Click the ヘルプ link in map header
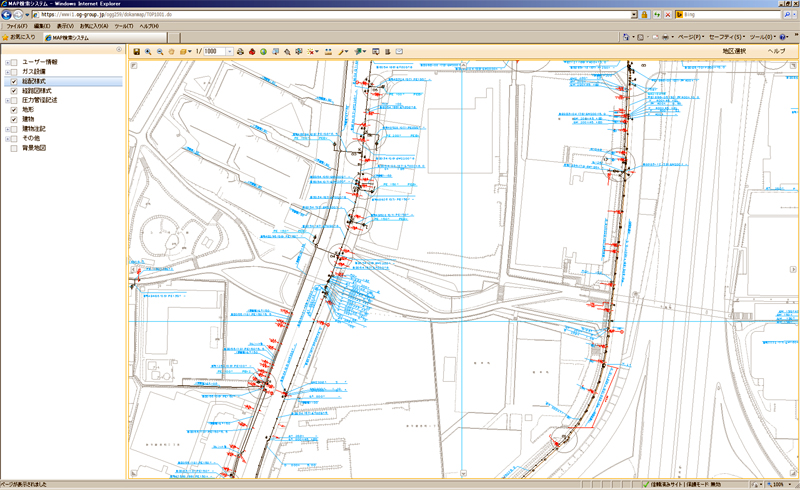Screen dimensions: 800x490 tap(776, 51)
